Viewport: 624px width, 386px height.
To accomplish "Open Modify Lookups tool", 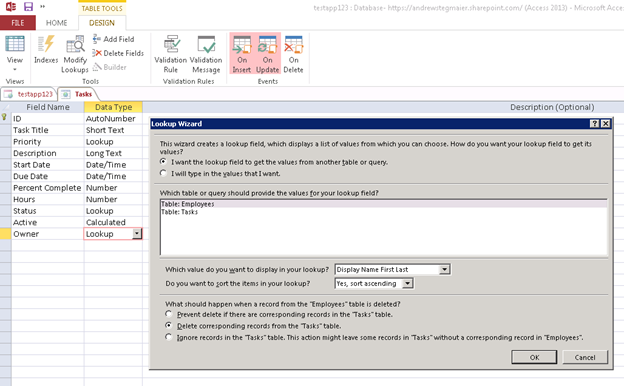I will tap(75, 54).
